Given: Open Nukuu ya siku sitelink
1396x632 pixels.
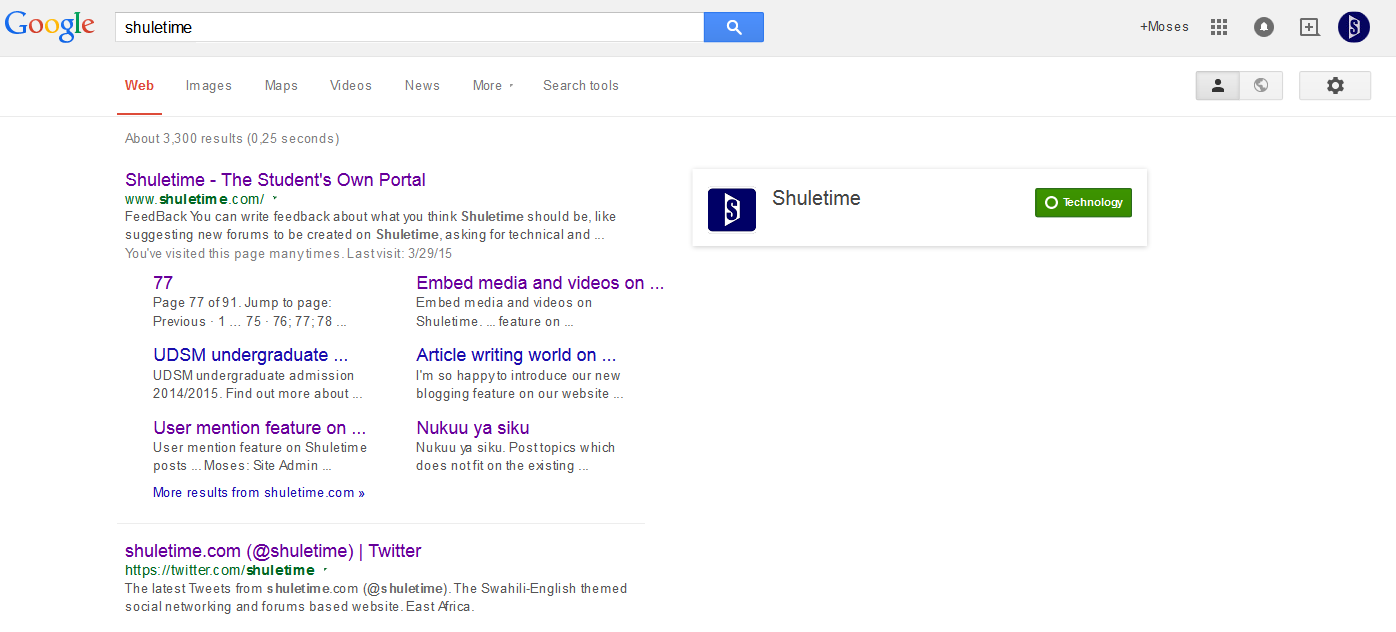Looking at the screenshot, I should [473, 428].
